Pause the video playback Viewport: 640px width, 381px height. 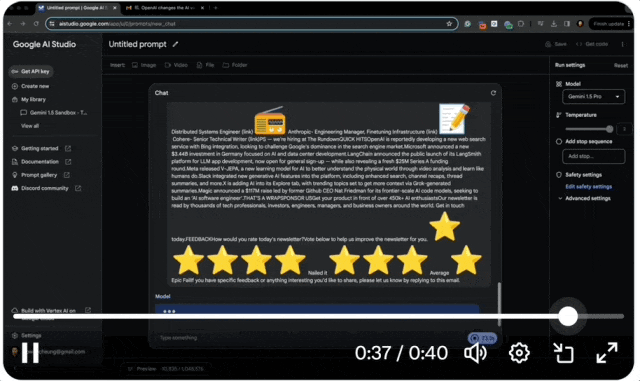click(30, 352)
